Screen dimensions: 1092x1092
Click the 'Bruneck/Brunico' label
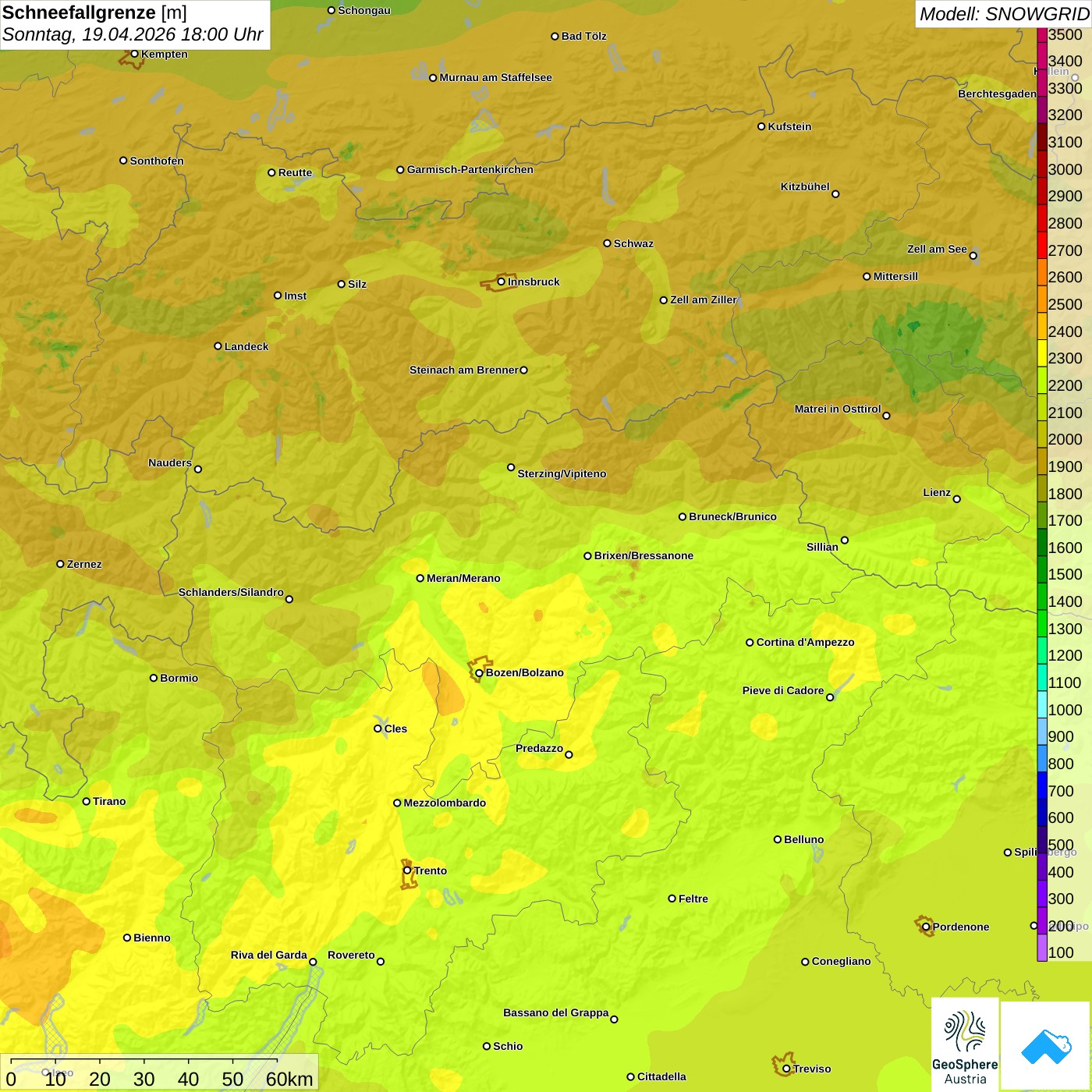[x=732, y=516]
